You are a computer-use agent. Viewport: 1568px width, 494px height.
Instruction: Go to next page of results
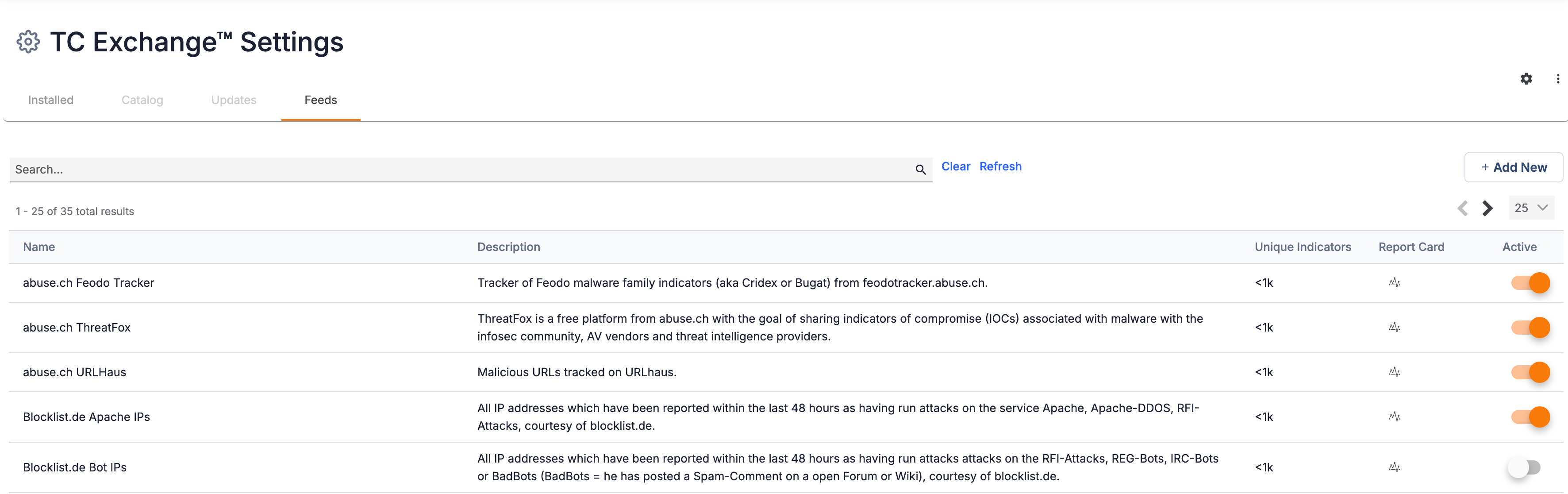(1487, 208)
